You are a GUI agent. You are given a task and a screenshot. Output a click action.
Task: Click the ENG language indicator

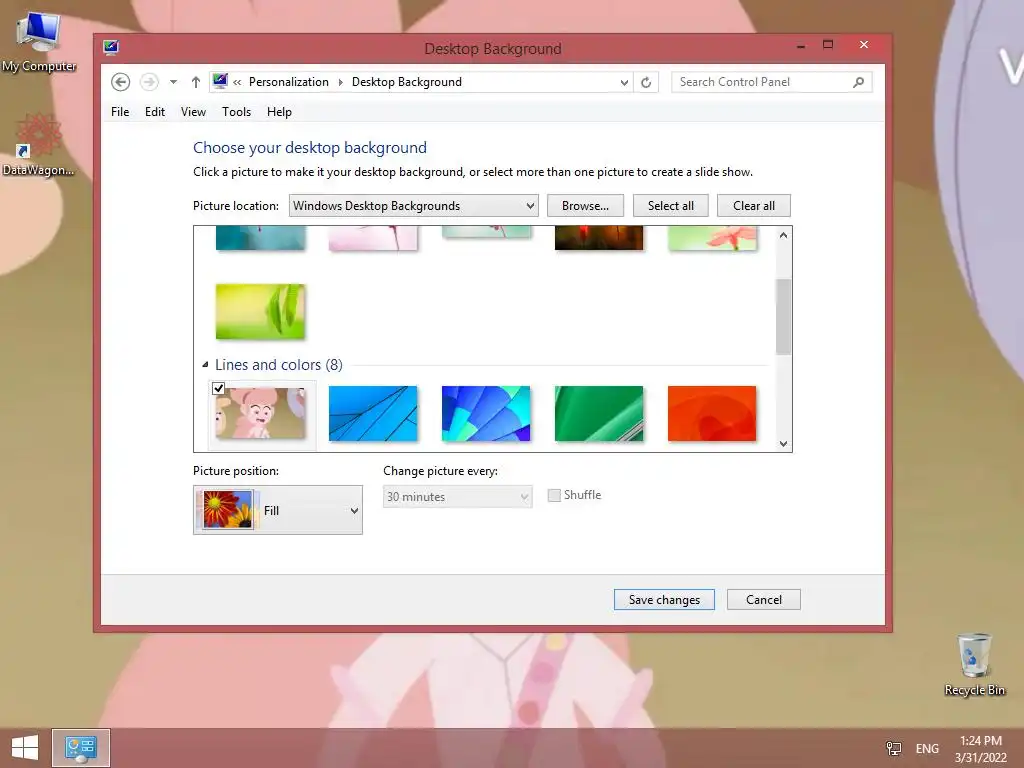(x=927, y=748)
